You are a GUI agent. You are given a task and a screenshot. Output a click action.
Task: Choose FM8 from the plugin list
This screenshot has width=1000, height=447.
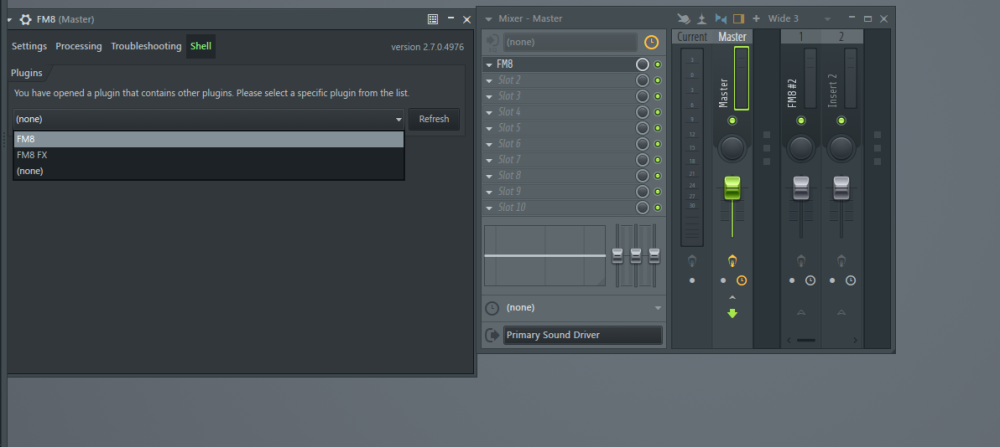(209, 139)
